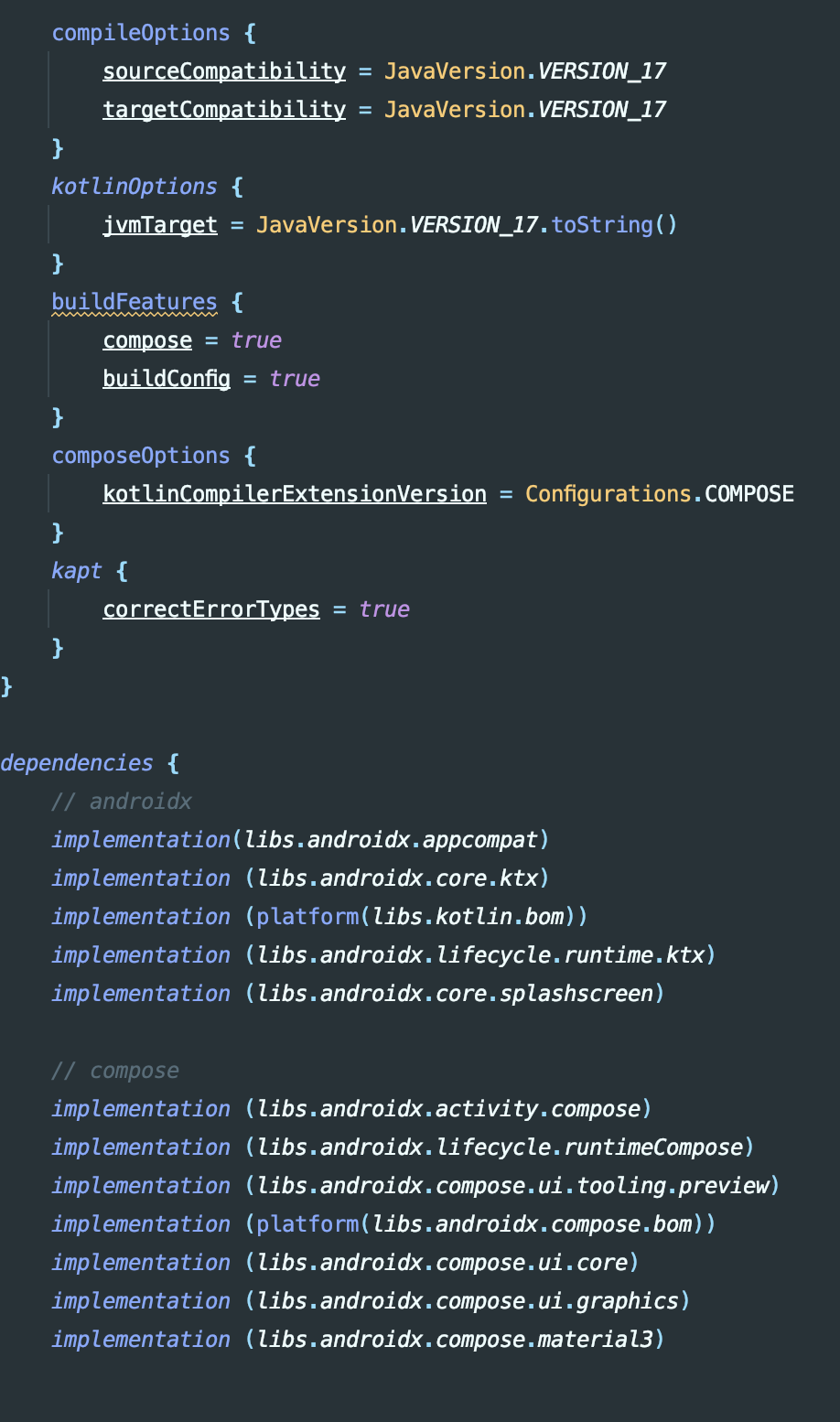Viewport: 840px width, 1422px height.
Task: Click VERSION_17 on sourceCompatibility line
Action: tap(602, 71)
